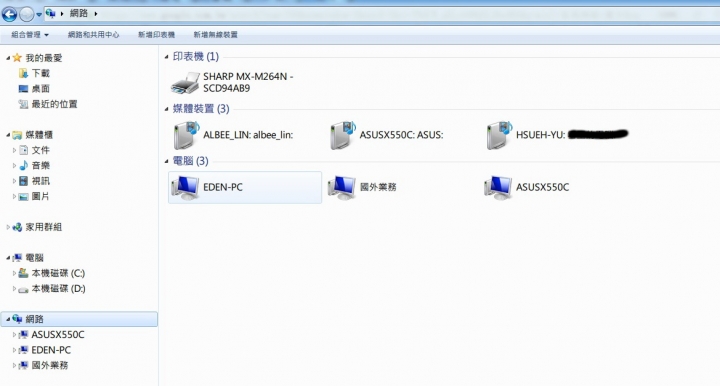Expand 國外業務 node in sidebar

[x=14, y=366]
